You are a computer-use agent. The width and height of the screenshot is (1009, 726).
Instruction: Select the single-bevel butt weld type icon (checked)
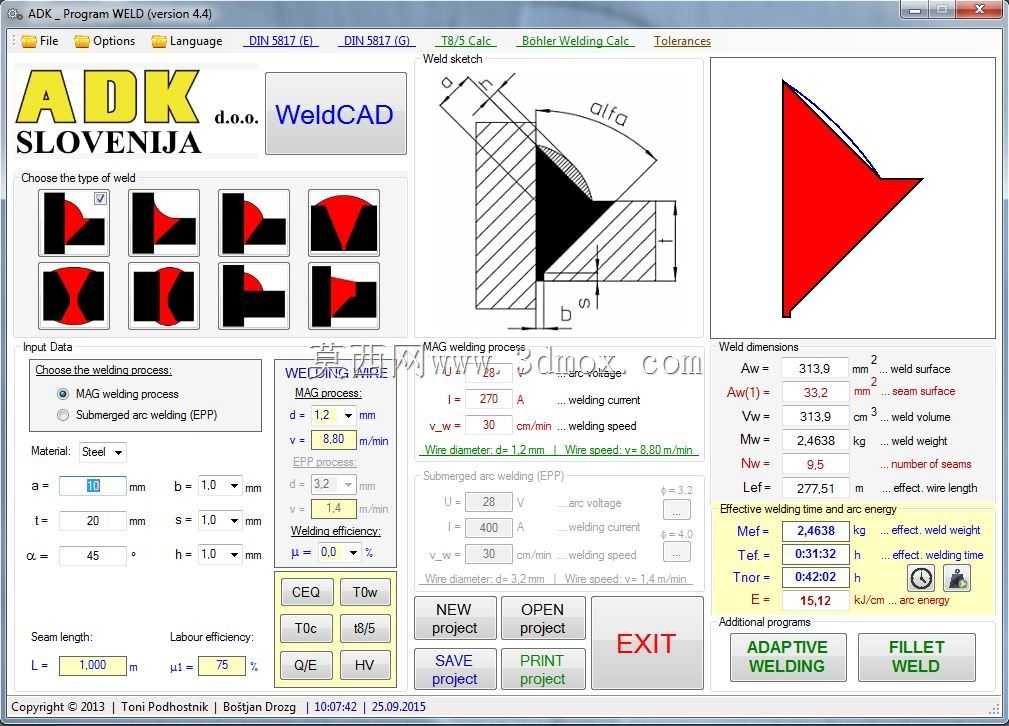74,223
